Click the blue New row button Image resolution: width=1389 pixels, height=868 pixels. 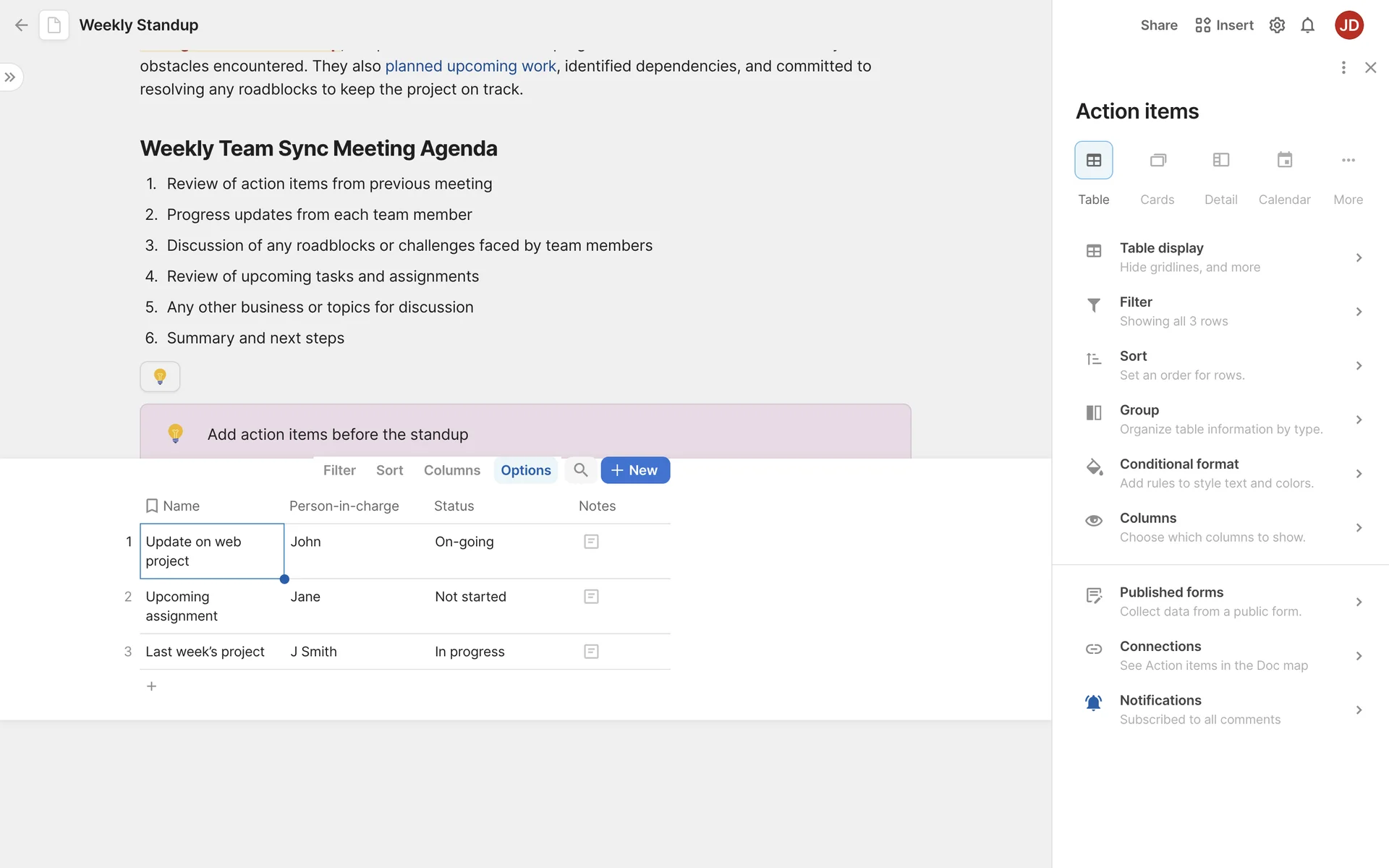click(x=634, y=470)
